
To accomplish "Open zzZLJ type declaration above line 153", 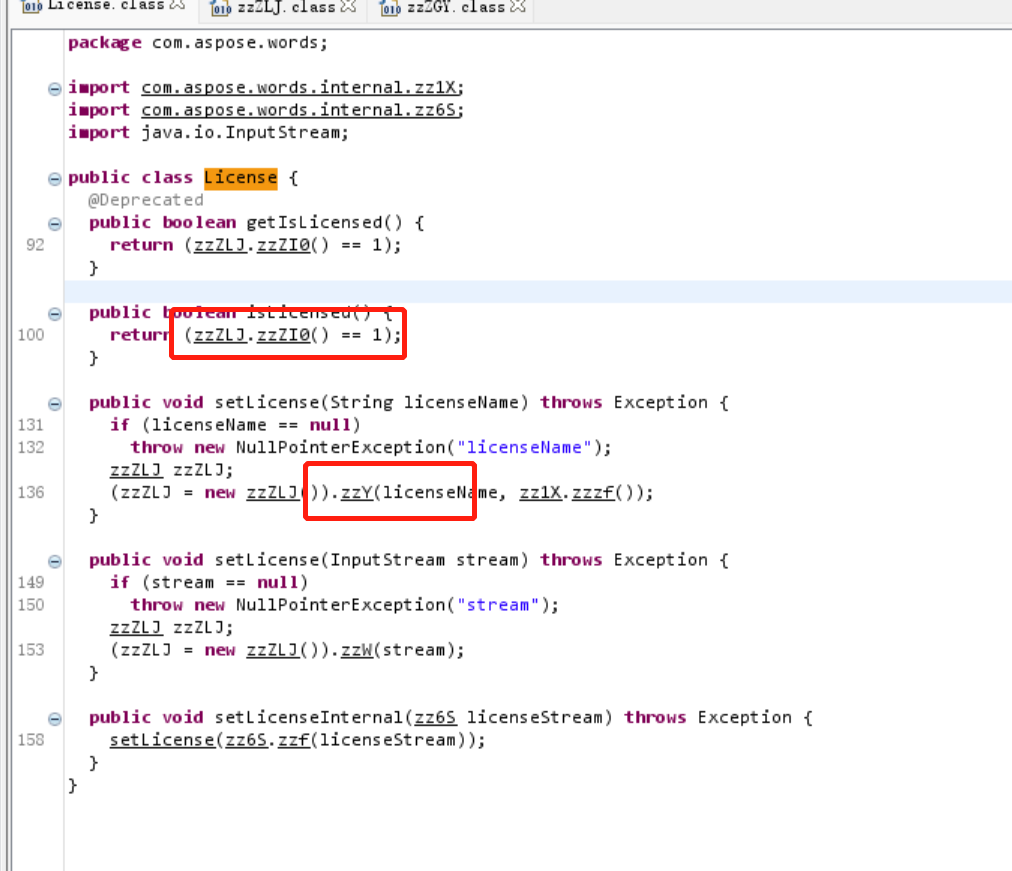I will click(136, 628).
